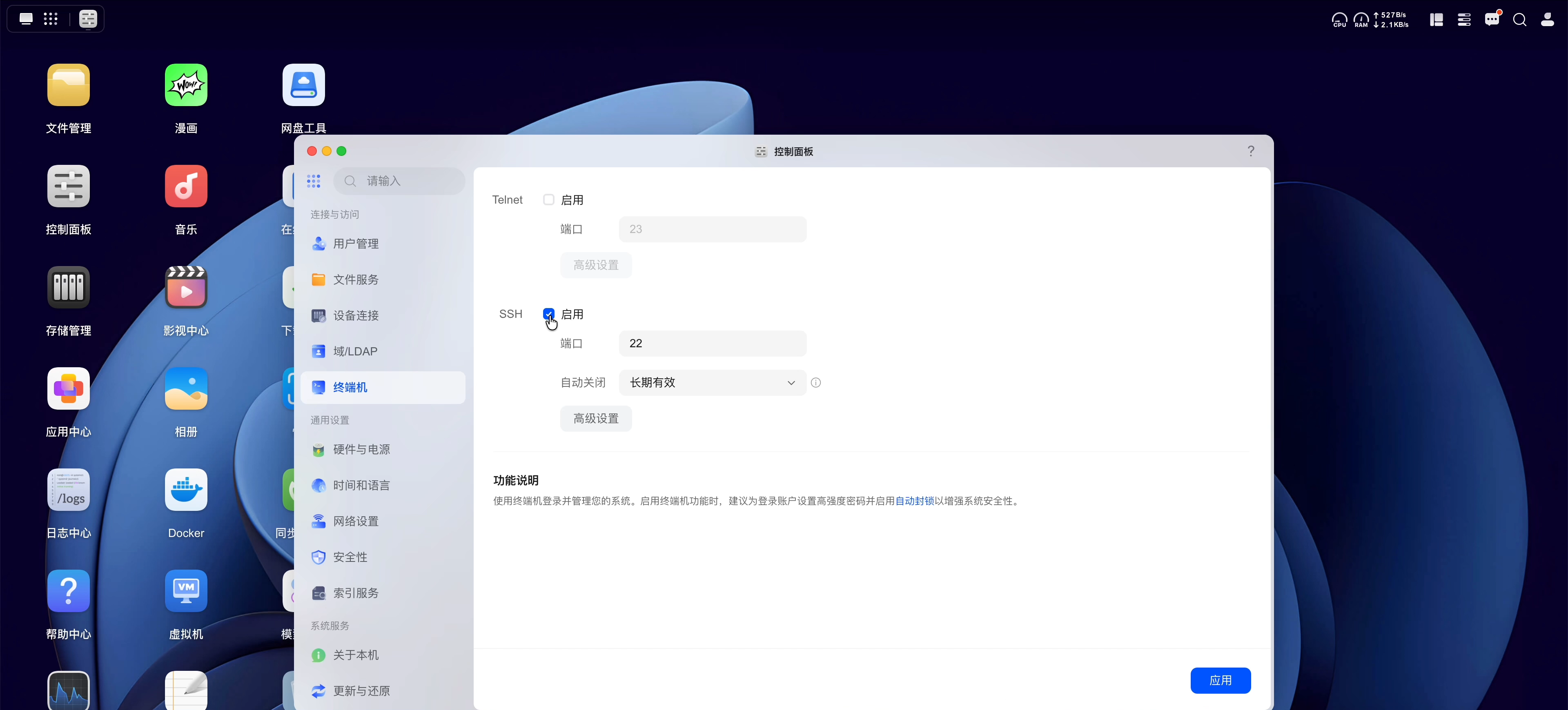The height and width of the screenshot is (710, 1568).
Task: Show 自动关闭 info tooltip icon
Action: (x=816, y=383)
